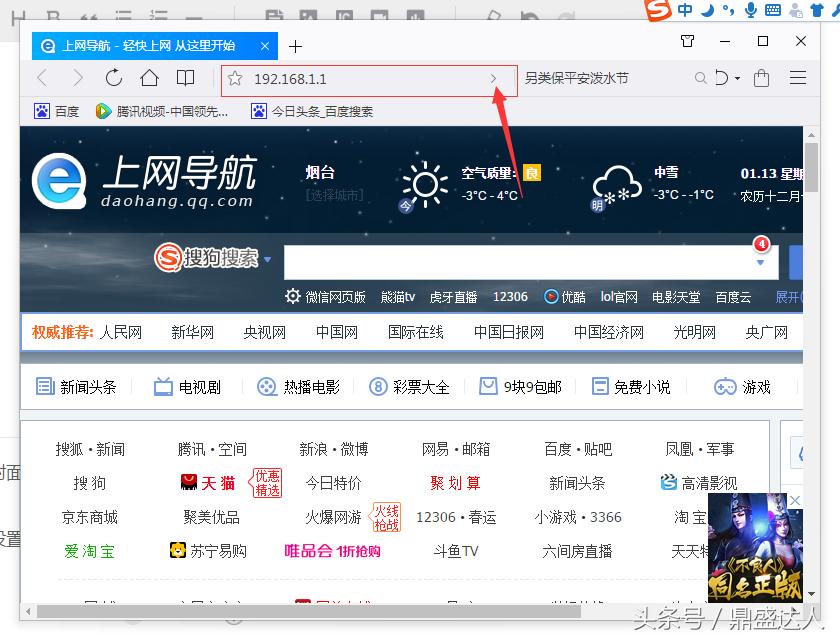Click the search magnifier icon near top right
The width and height of the screenshot is (840, 640).
click(x=701, y=77)
